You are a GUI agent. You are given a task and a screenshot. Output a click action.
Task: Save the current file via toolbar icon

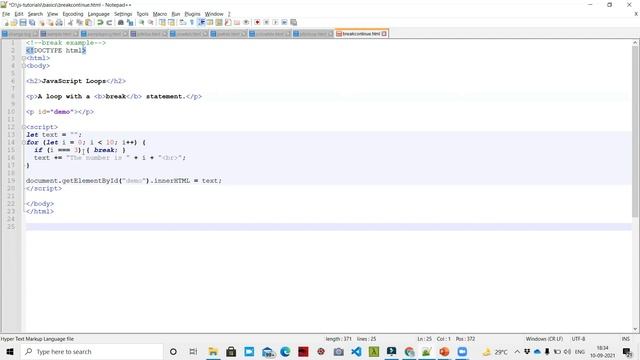click(23, 22)
